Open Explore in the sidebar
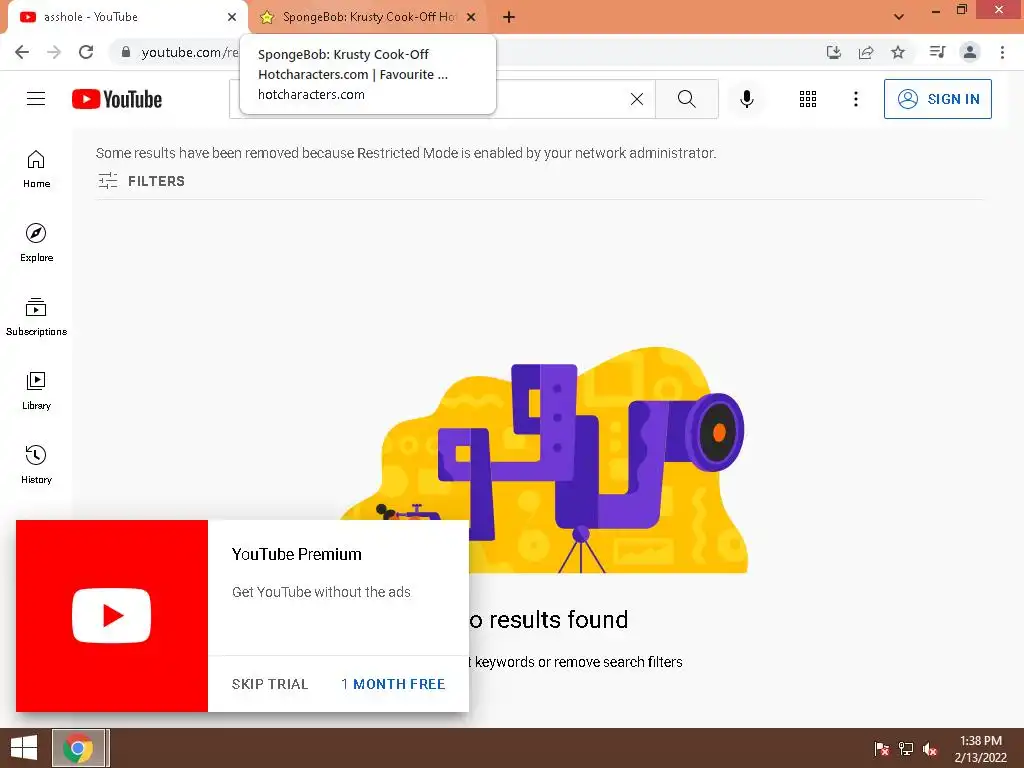 pos(37,243)
